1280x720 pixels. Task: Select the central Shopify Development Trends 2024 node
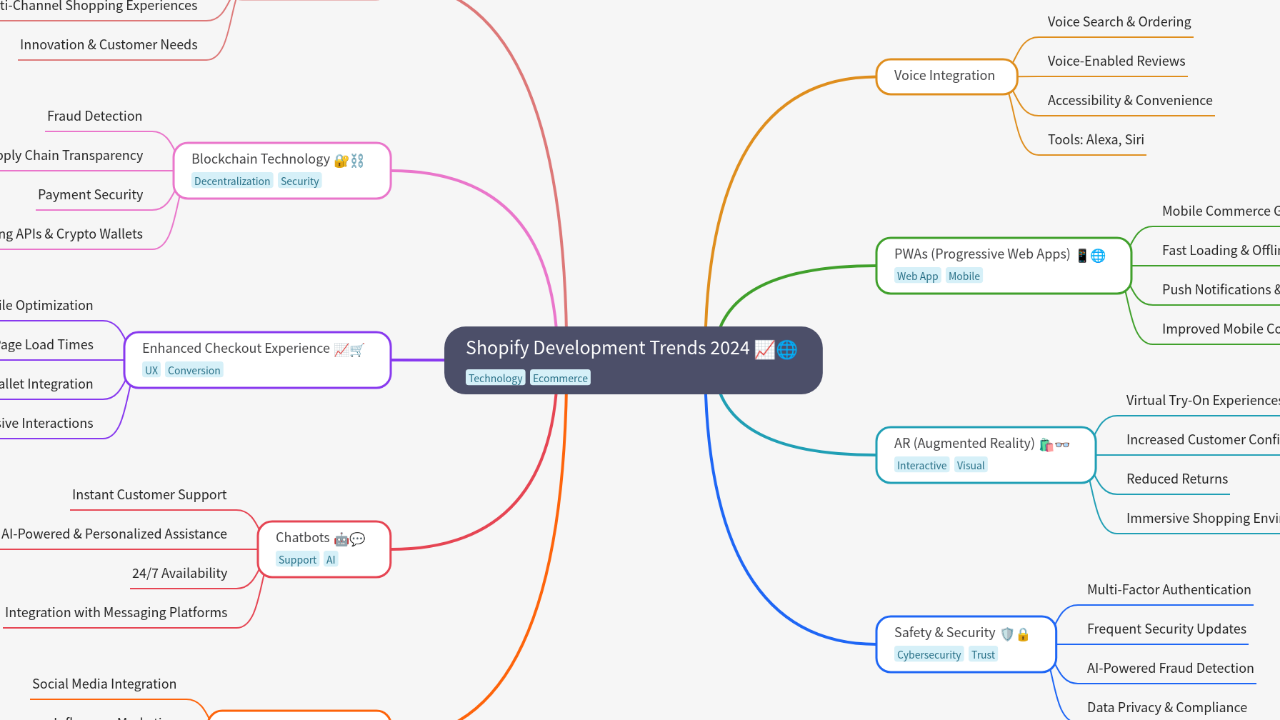click(633, 360)
